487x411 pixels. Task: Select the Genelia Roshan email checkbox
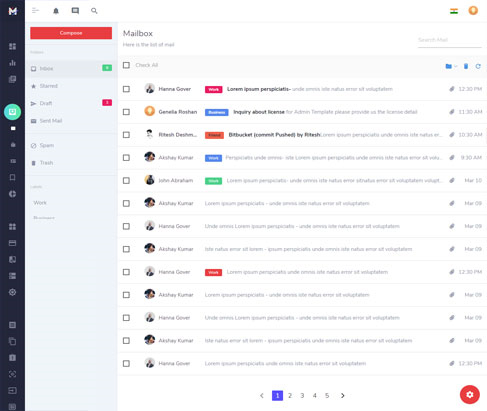[126, 112]
